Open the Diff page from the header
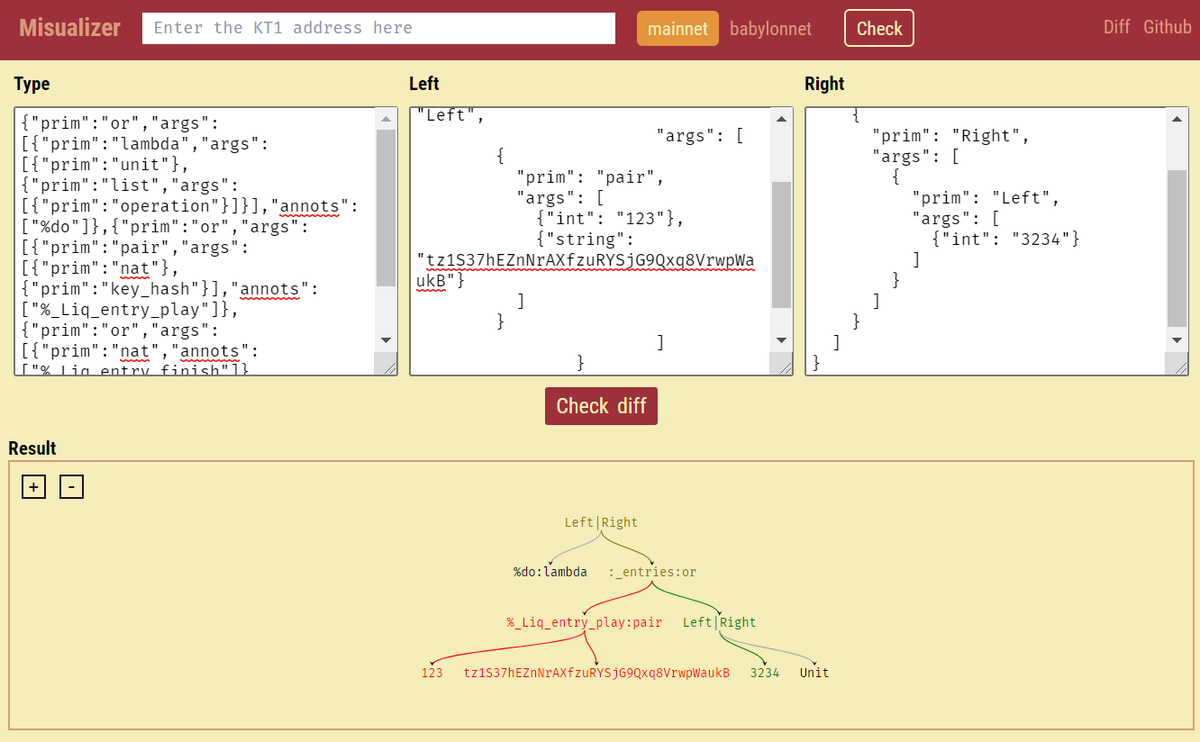 pyautogui.click(x=1117, y=27)
